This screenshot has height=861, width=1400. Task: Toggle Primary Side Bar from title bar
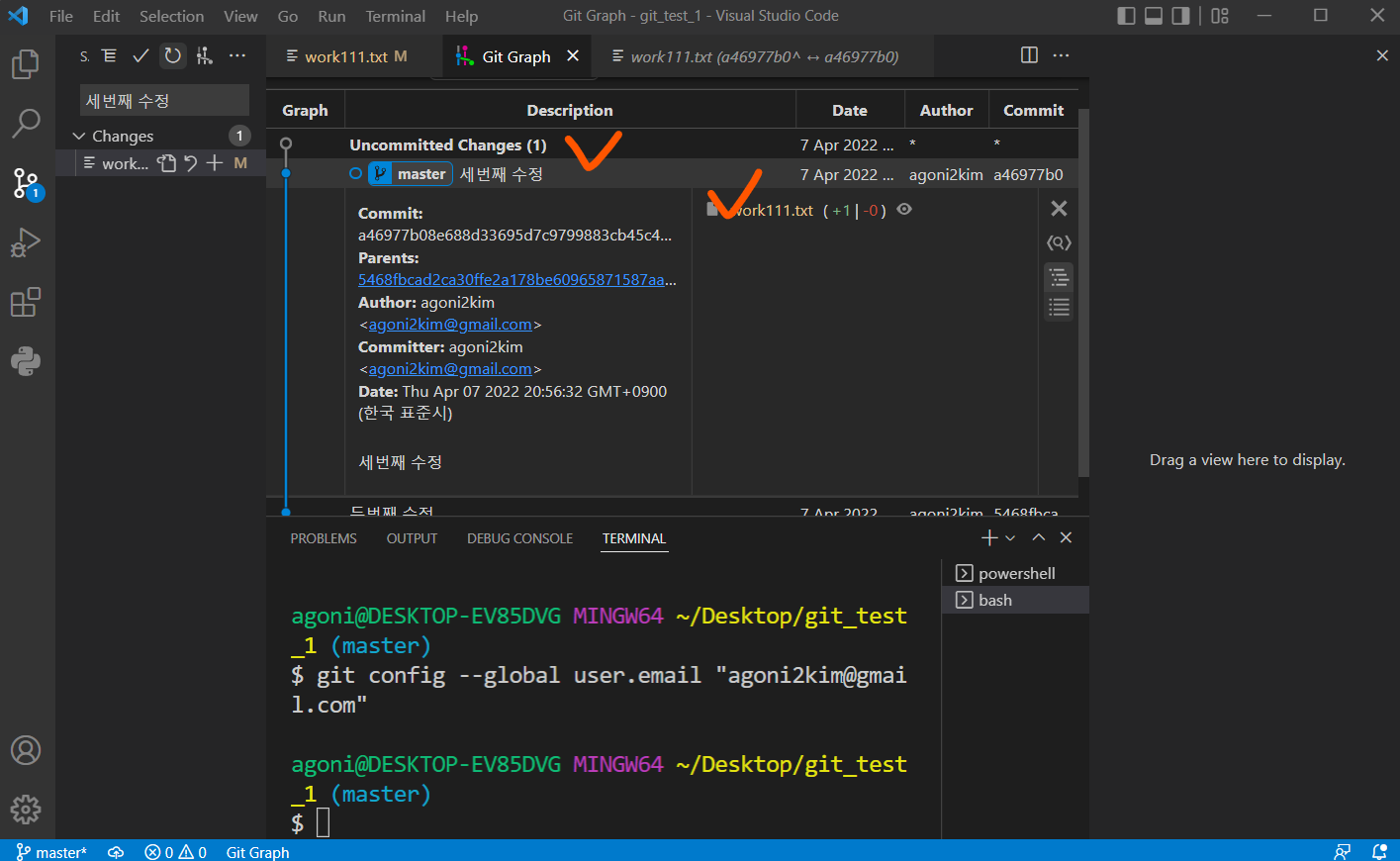click(x=1126, y=16)
